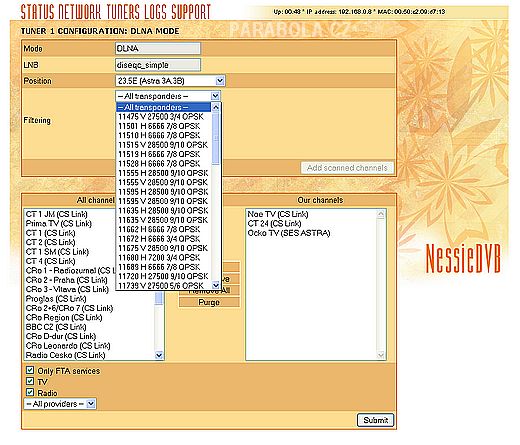Choose transponder 11689 H 6666 7/8
The height and width of the screenshot is (445, 520).
[x=163, y=267]
